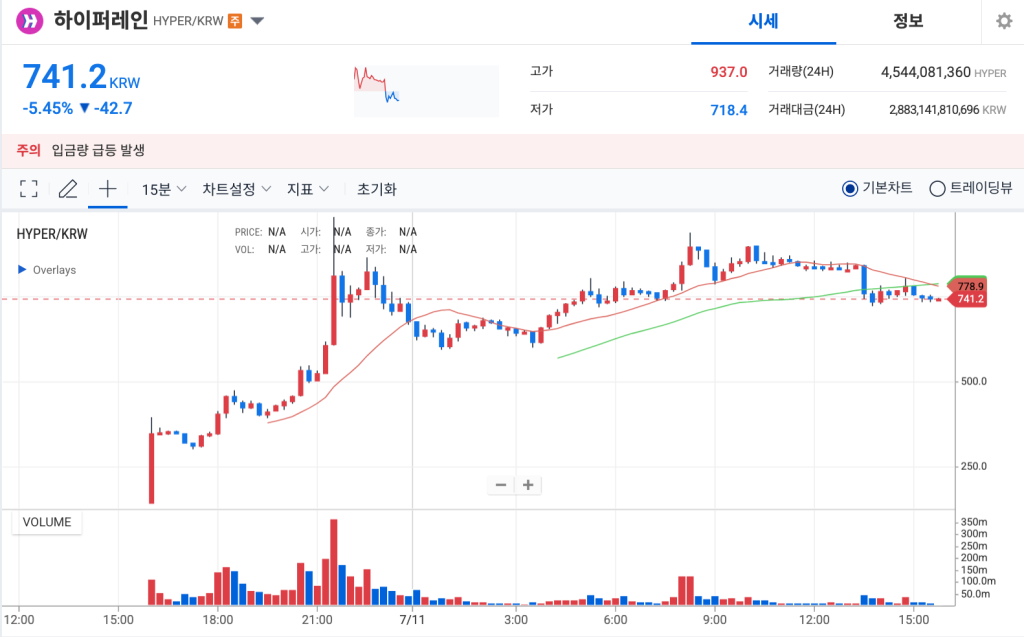Click the 고가 high price label
This screenshot has height=637, width=1024.
(x=541, y=71)
